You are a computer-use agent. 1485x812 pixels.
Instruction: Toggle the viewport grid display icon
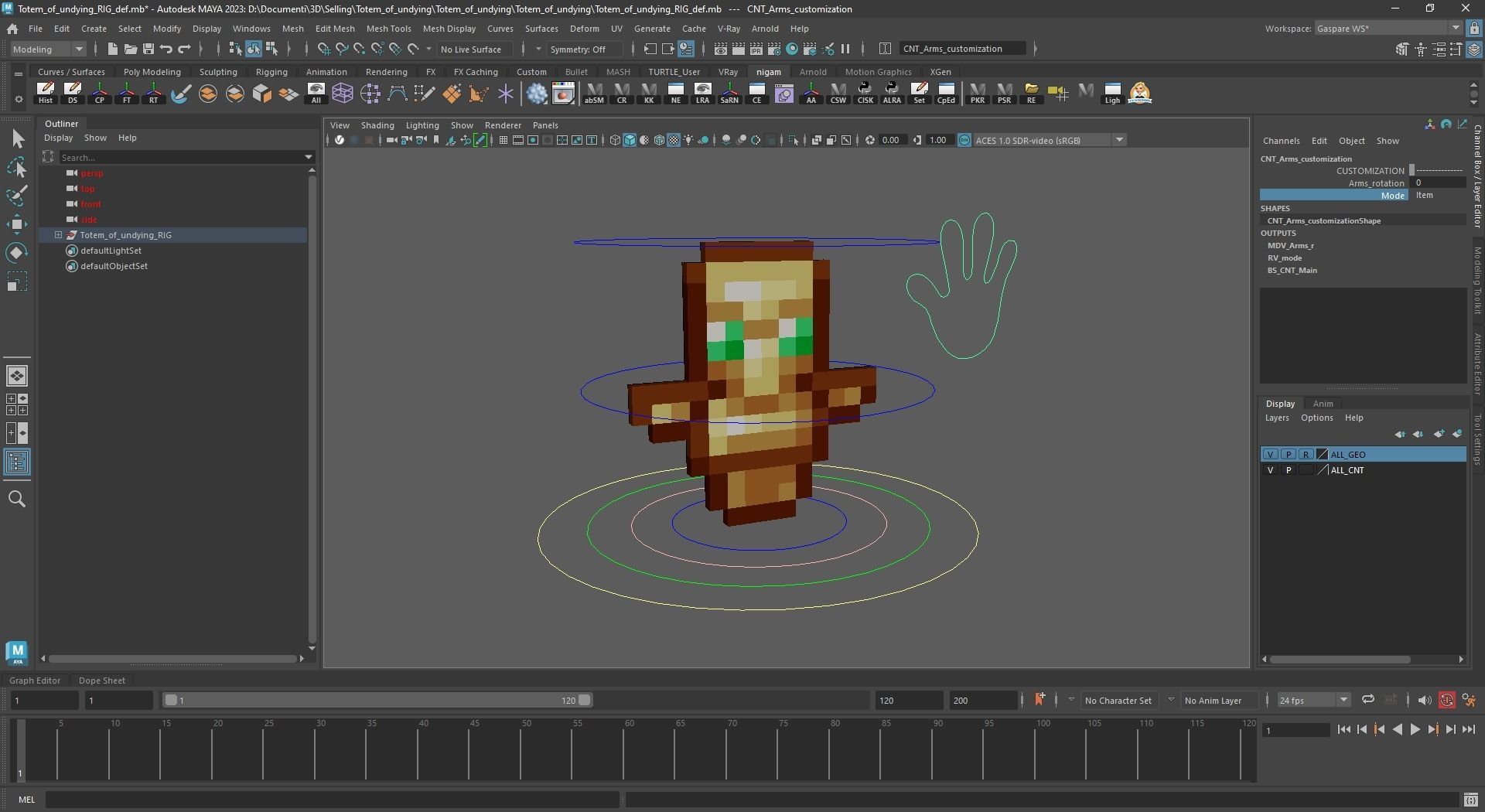[x=504, y=140]
